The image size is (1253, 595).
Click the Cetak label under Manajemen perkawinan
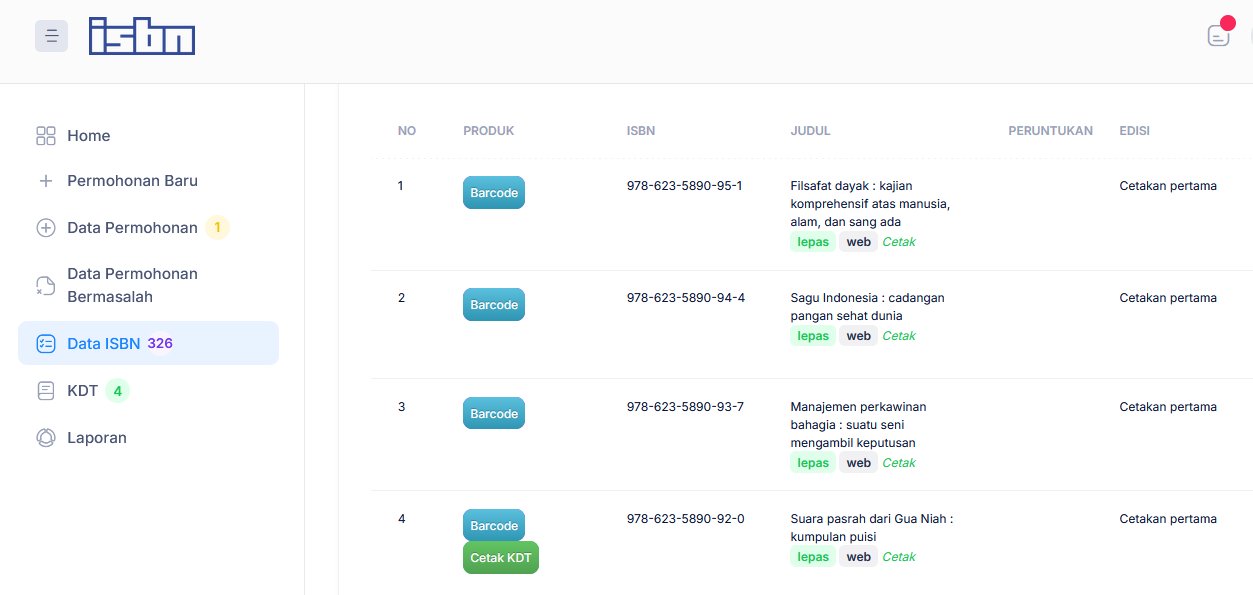899,463
